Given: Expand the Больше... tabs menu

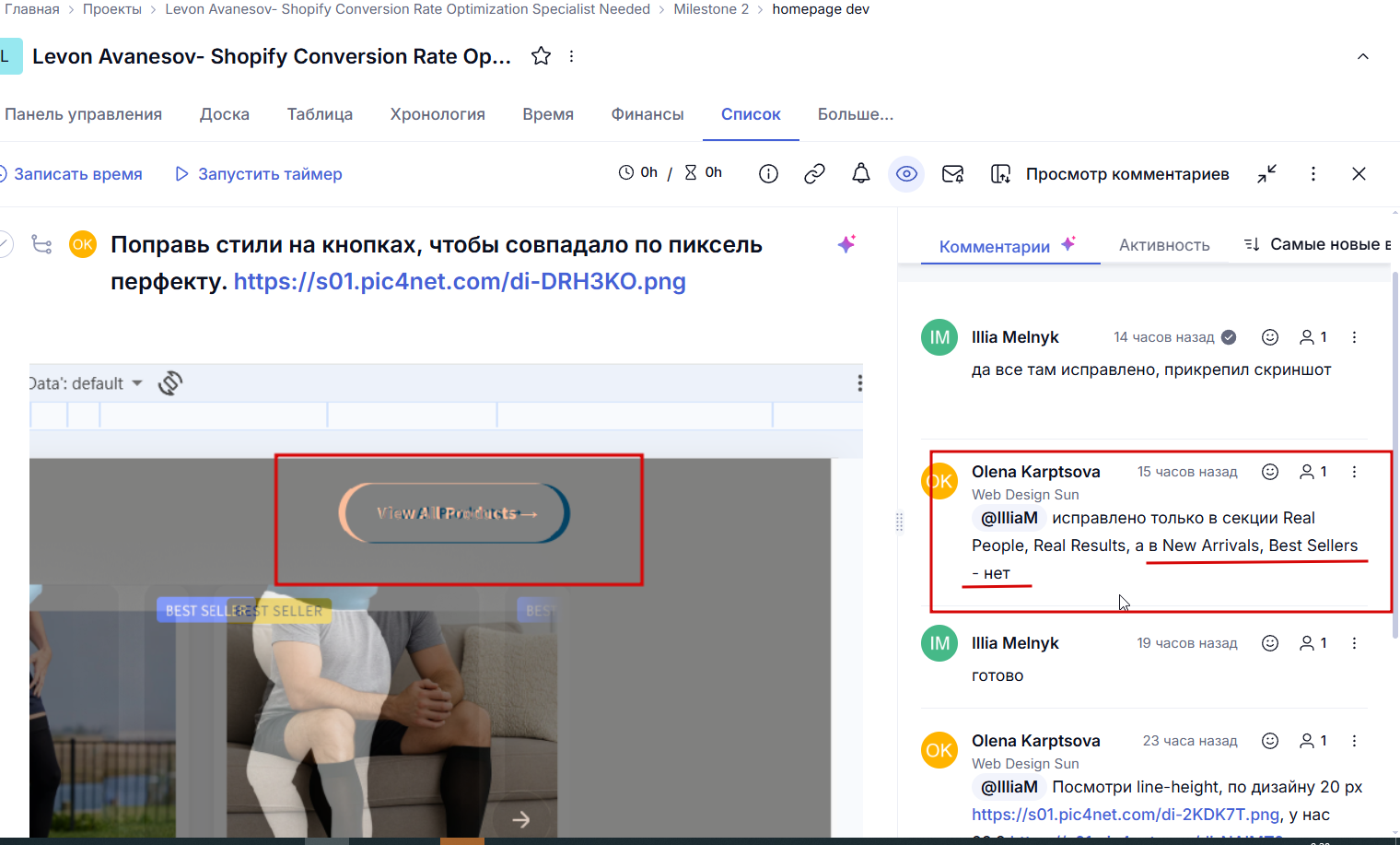Looking at the screenshot, I should coord(856,114).
